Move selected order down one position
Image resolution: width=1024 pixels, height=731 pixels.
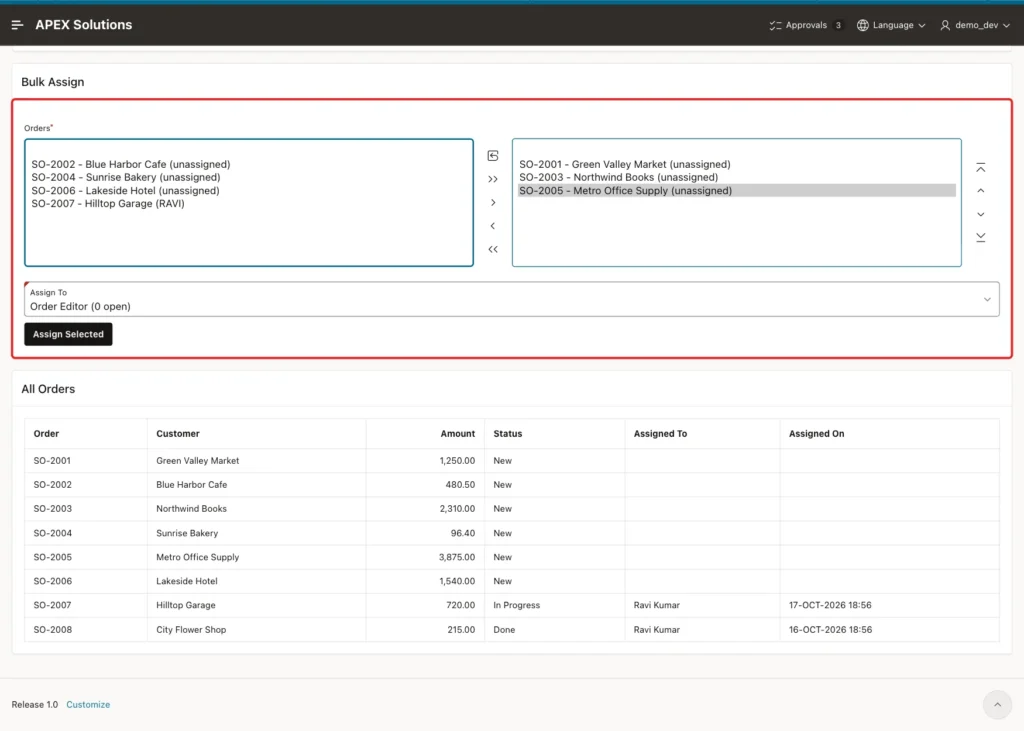coord(981,214)
